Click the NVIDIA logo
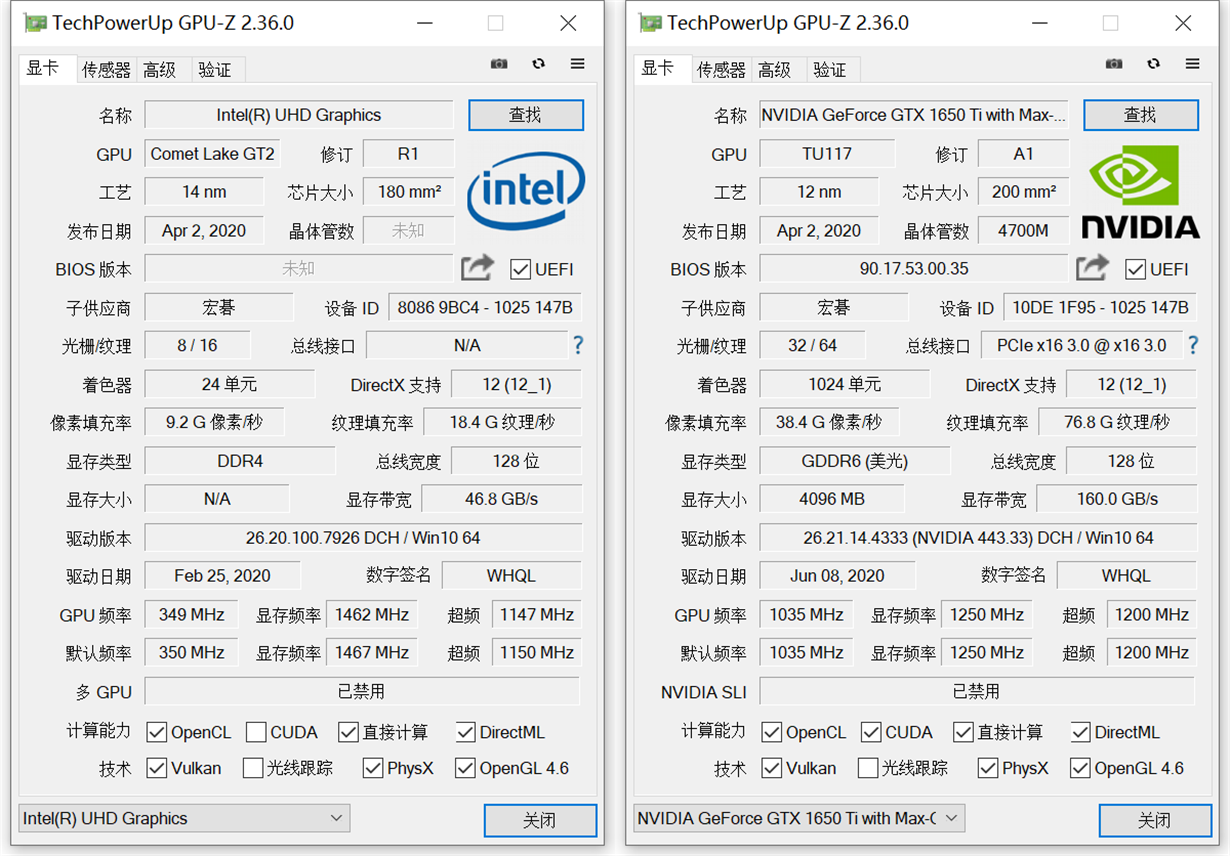 1141,192
